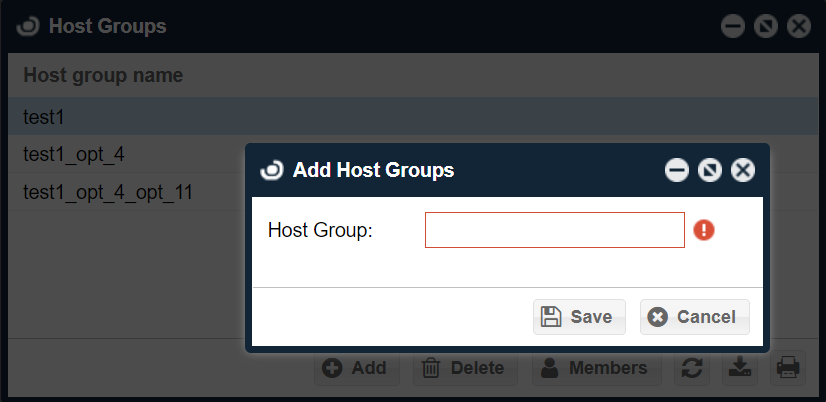Viewport: 826px width, 402px height.
Task: Close the Add Host Groups dialog
Action: pyautogui.click(x=743, y=171)
